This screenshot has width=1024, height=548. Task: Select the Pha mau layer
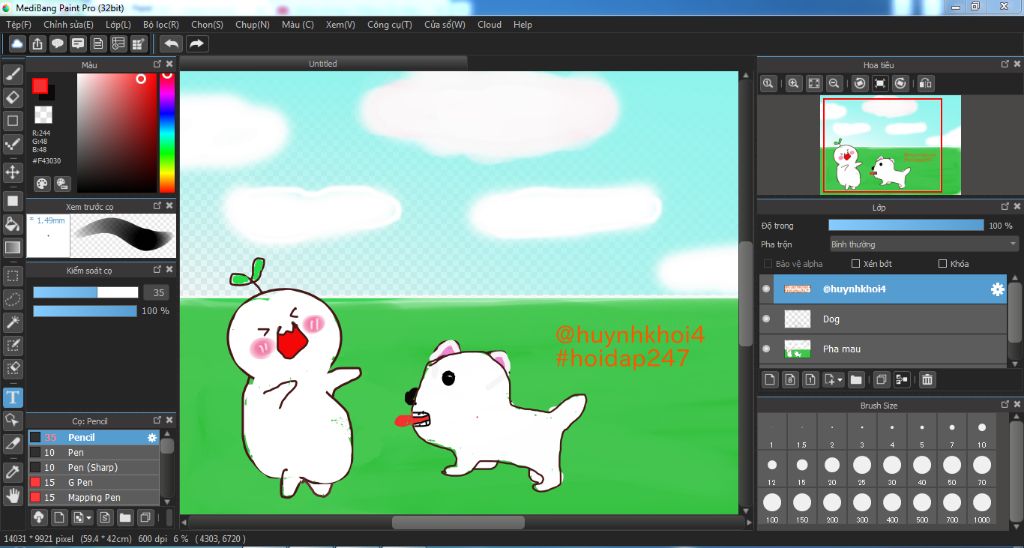tap(891, 349)
